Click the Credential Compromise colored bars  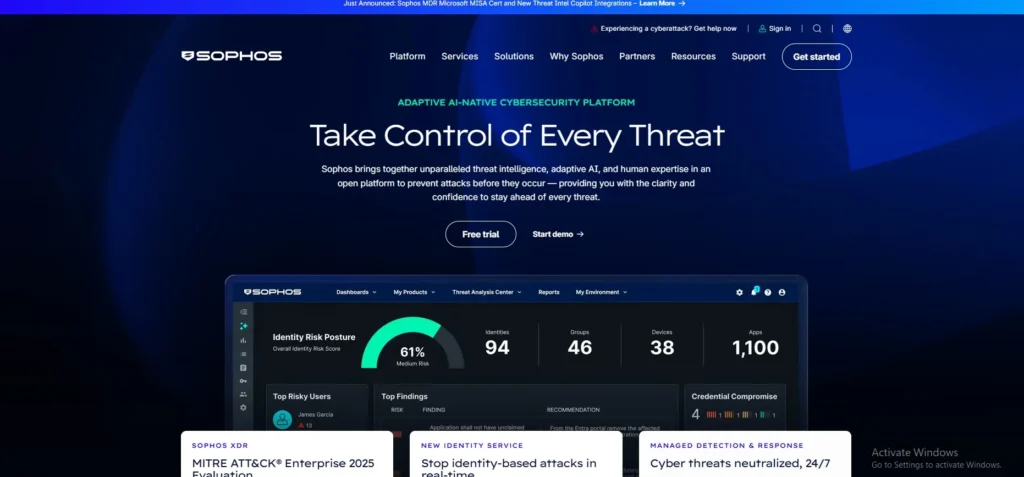pos(741,414)
